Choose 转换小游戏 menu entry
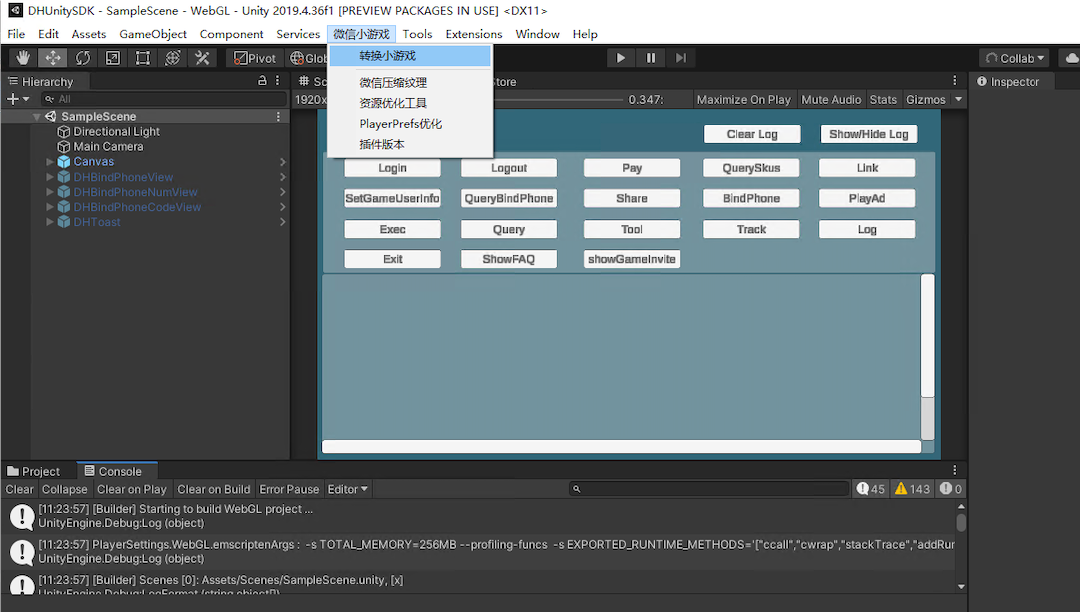 point(410,56)
